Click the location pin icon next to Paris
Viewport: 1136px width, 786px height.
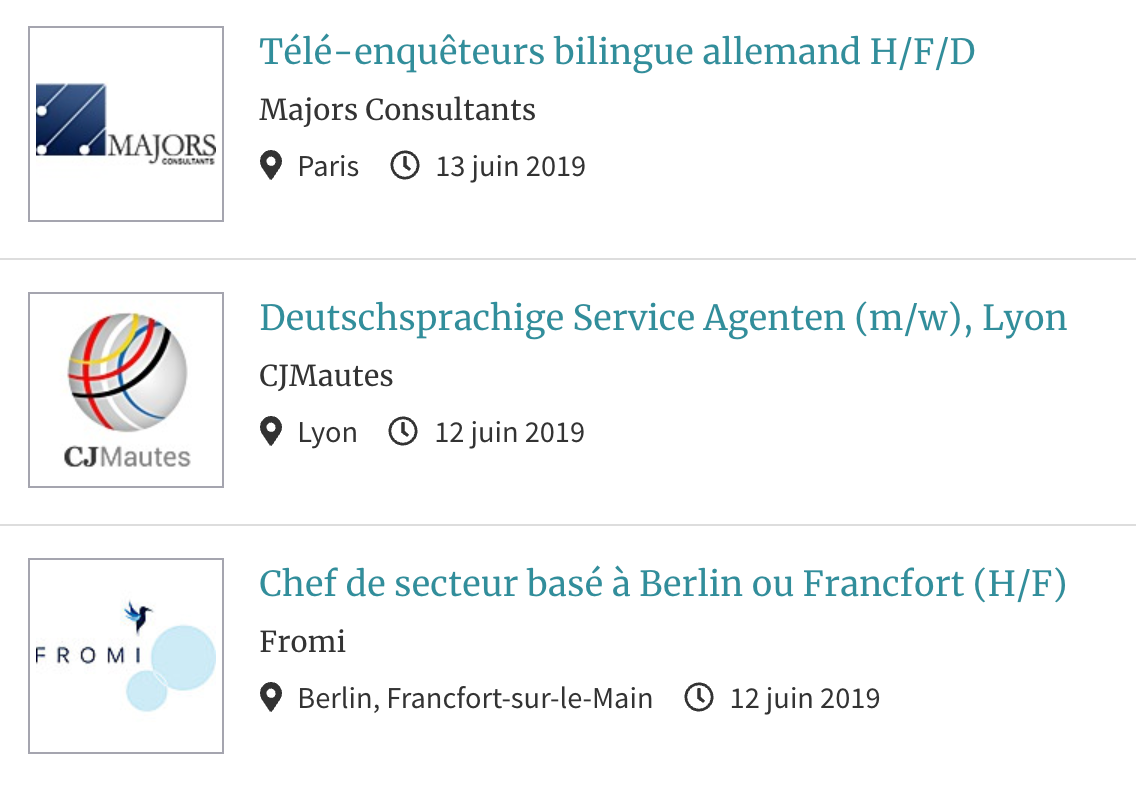click(271, 166)
